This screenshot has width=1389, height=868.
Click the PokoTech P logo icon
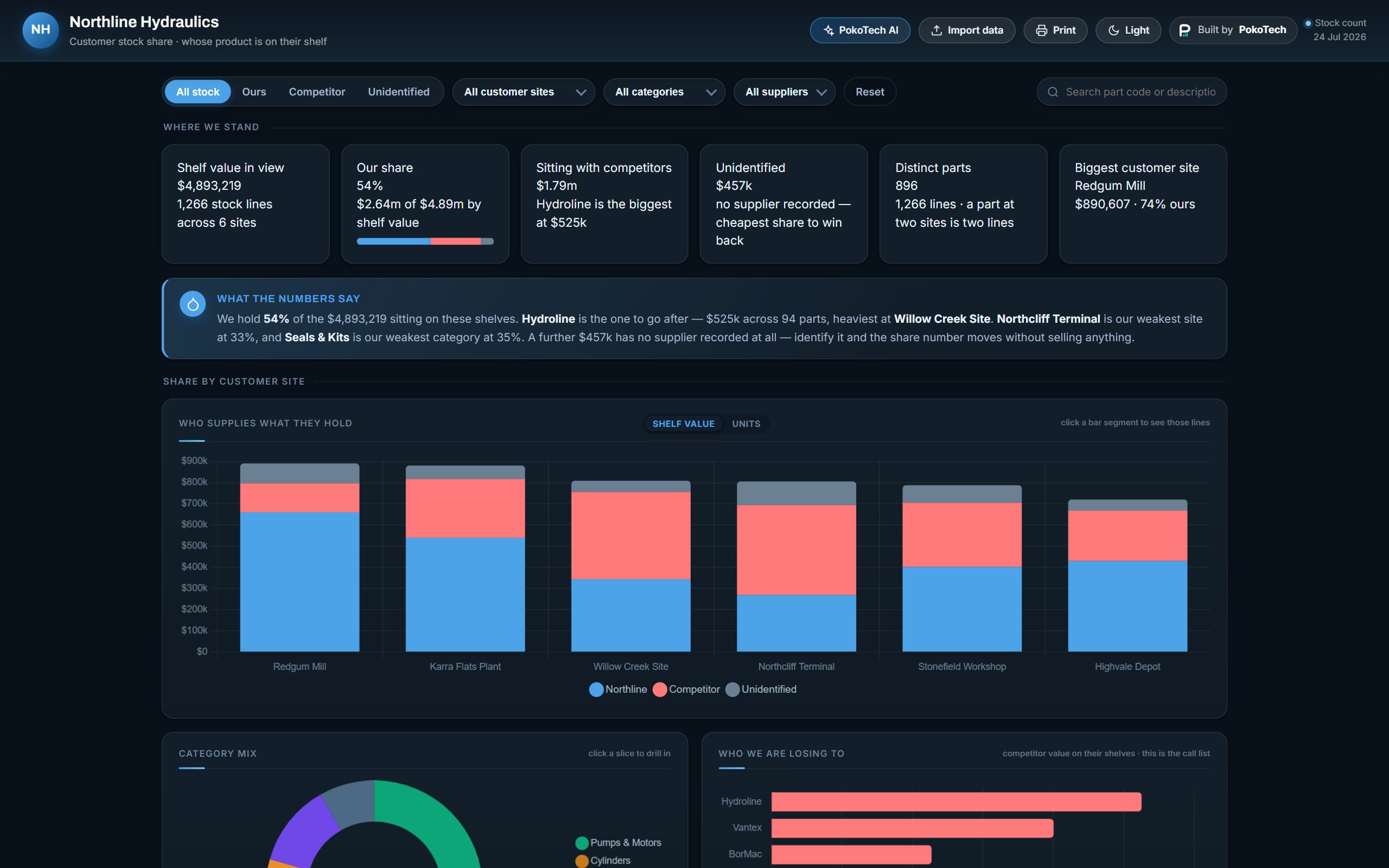[x=1184, y=30]
